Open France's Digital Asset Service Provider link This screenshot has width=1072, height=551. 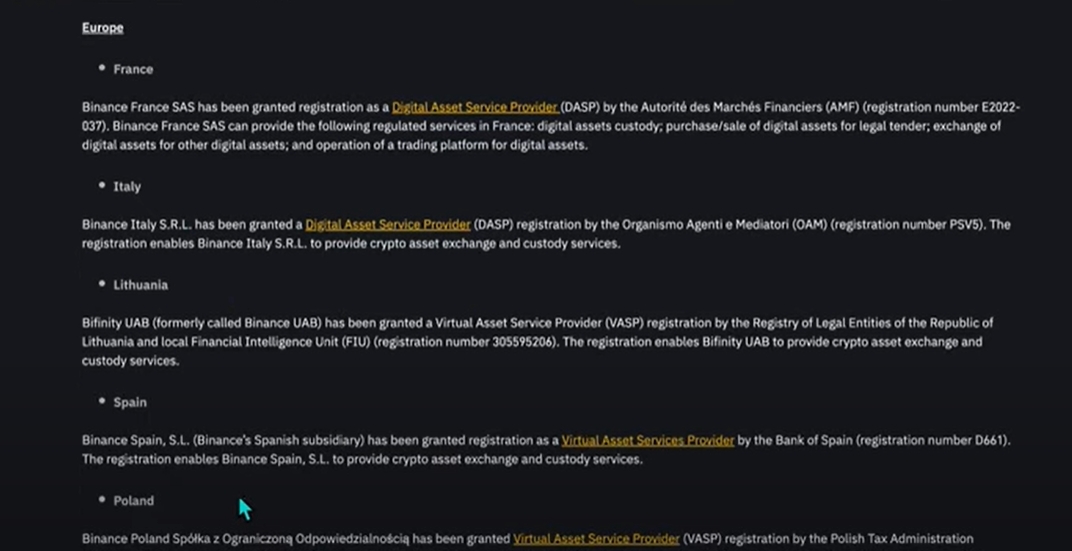pyautogui.click(x=475, y=107)
